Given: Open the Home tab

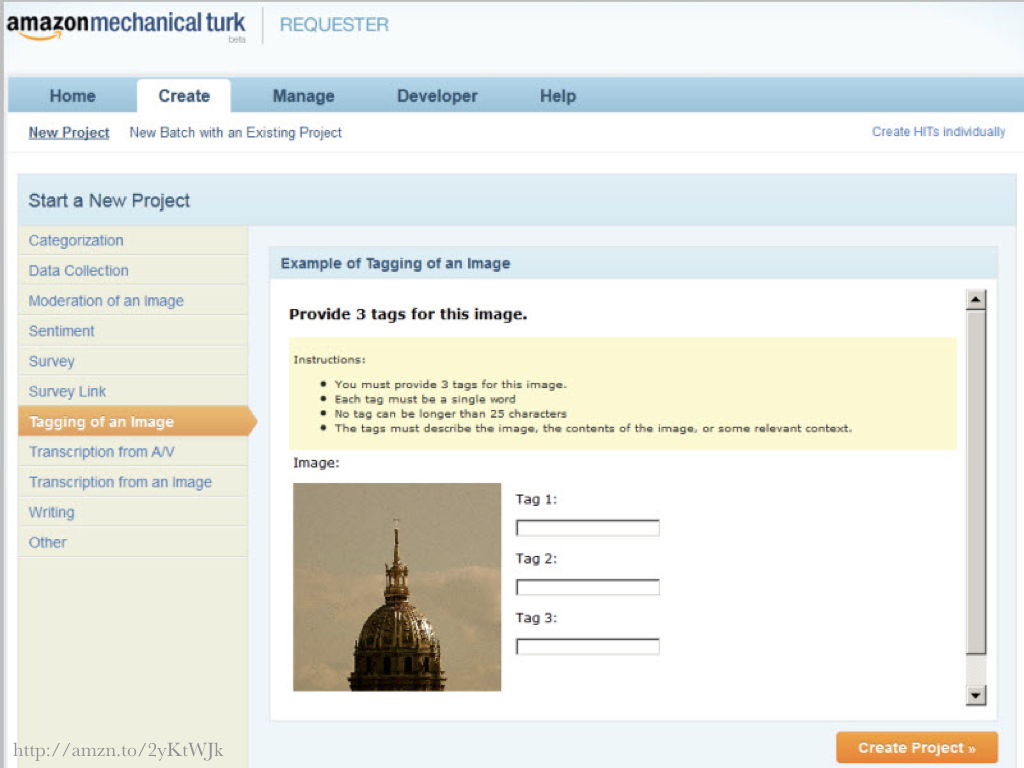Looking at the screenshot, I should [x=72, y=96].
